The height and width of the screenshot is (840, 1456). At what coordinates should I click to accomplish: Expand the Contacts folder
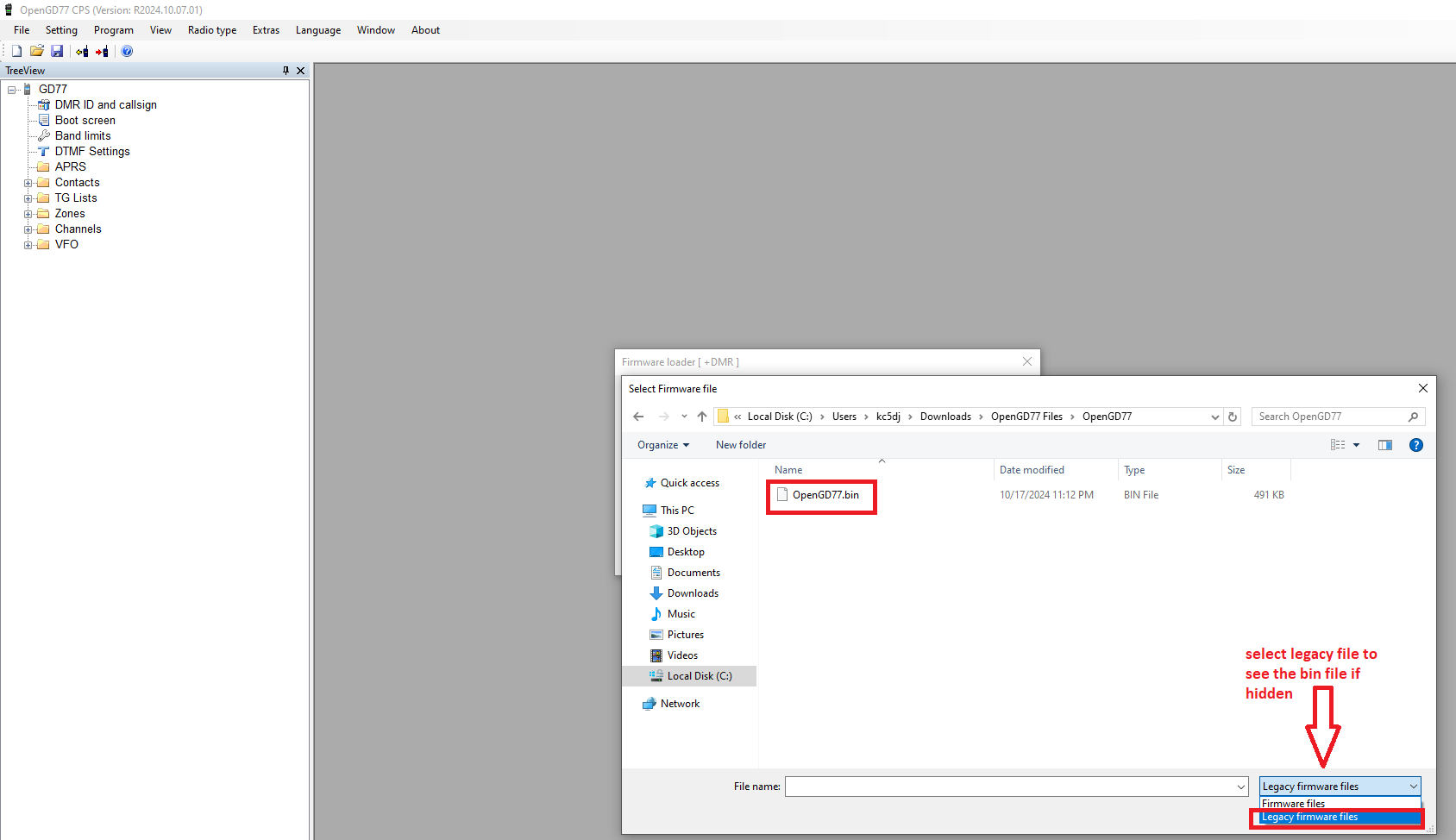pos(28,183)
